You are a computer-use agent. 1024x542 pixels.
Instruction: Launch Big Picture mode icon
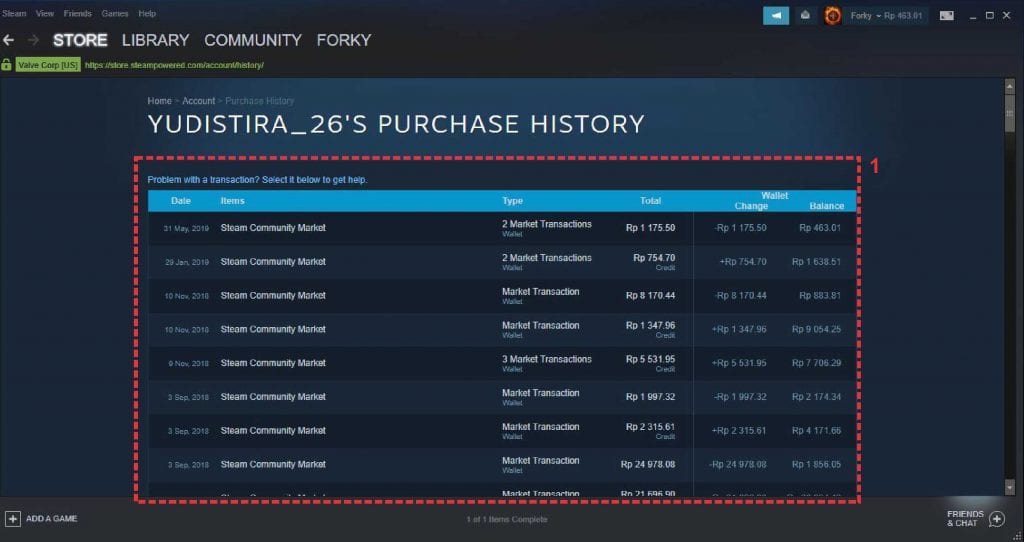click(x=946, y=16)
